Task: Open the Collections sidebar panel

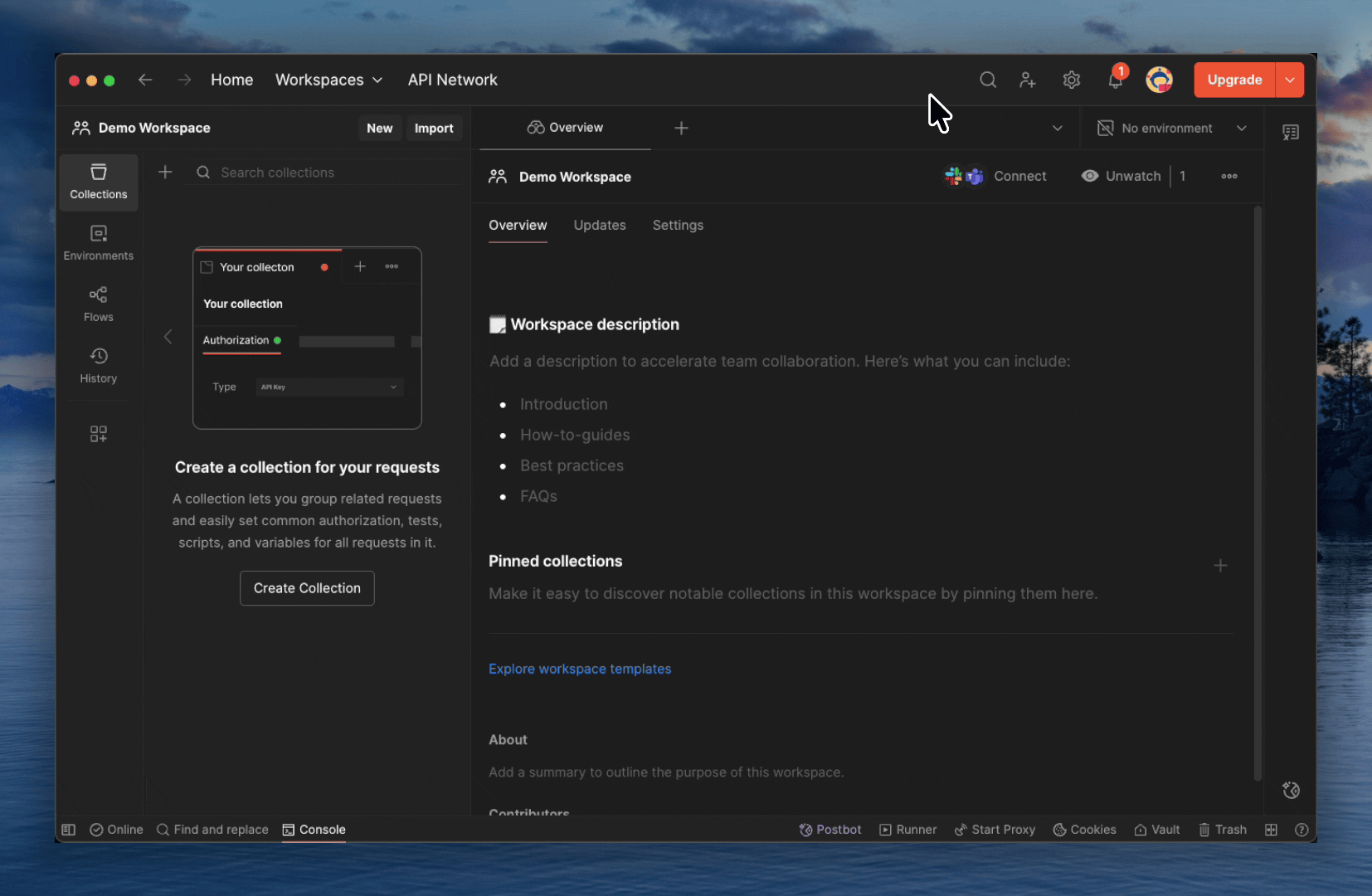Action: [98, 182]
